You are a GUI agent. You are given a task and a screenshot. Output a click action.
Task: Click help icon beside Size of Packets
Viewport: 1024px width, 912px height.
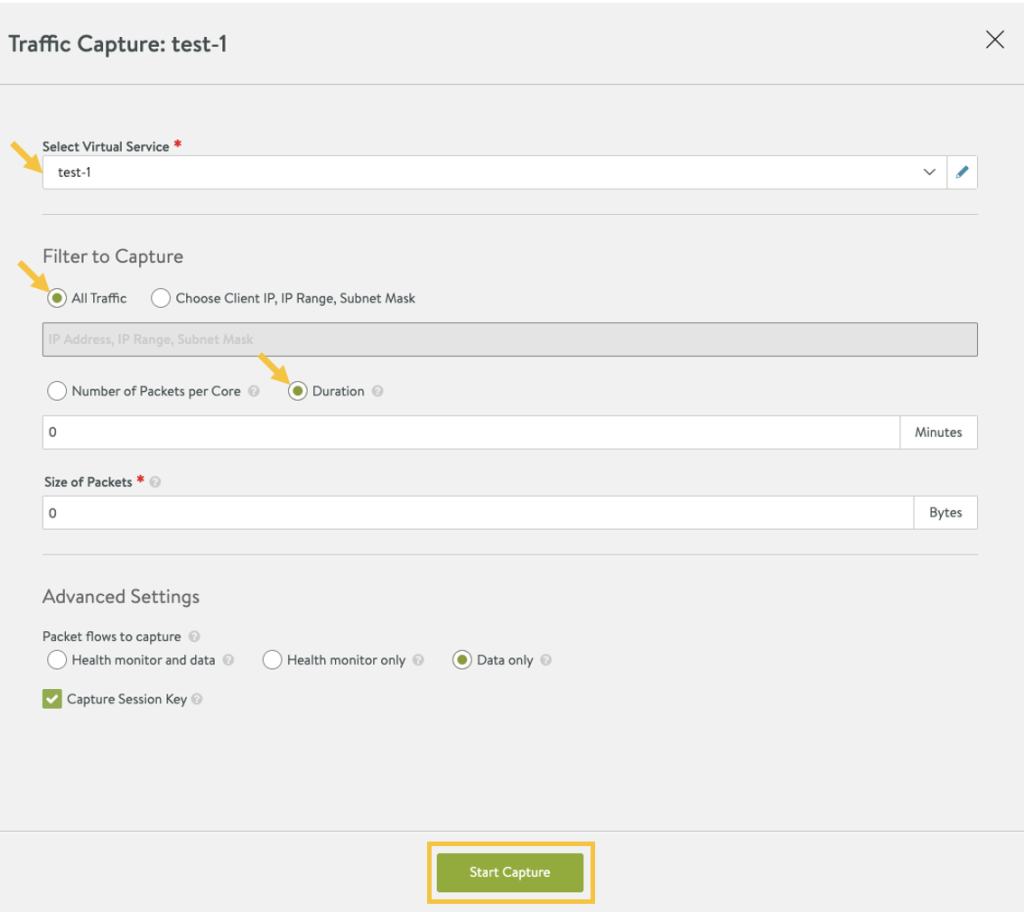155,482
